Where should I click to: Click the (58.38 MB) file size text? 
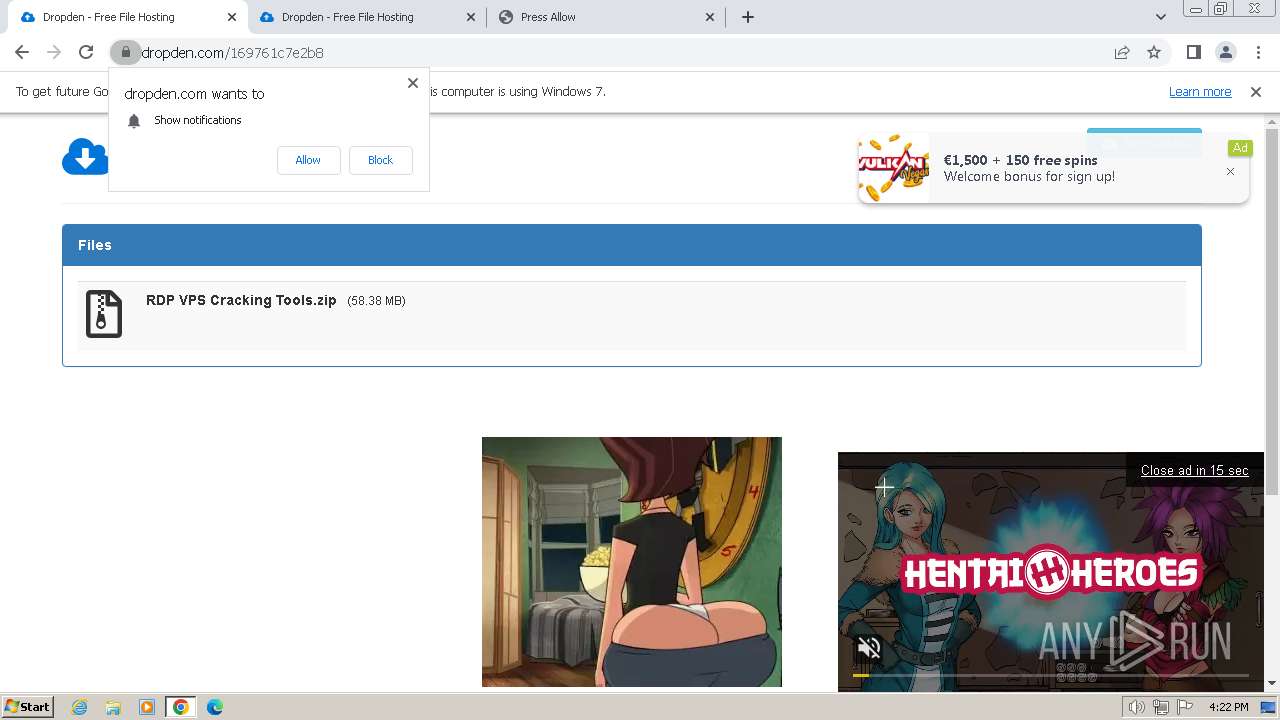point(376,301)
